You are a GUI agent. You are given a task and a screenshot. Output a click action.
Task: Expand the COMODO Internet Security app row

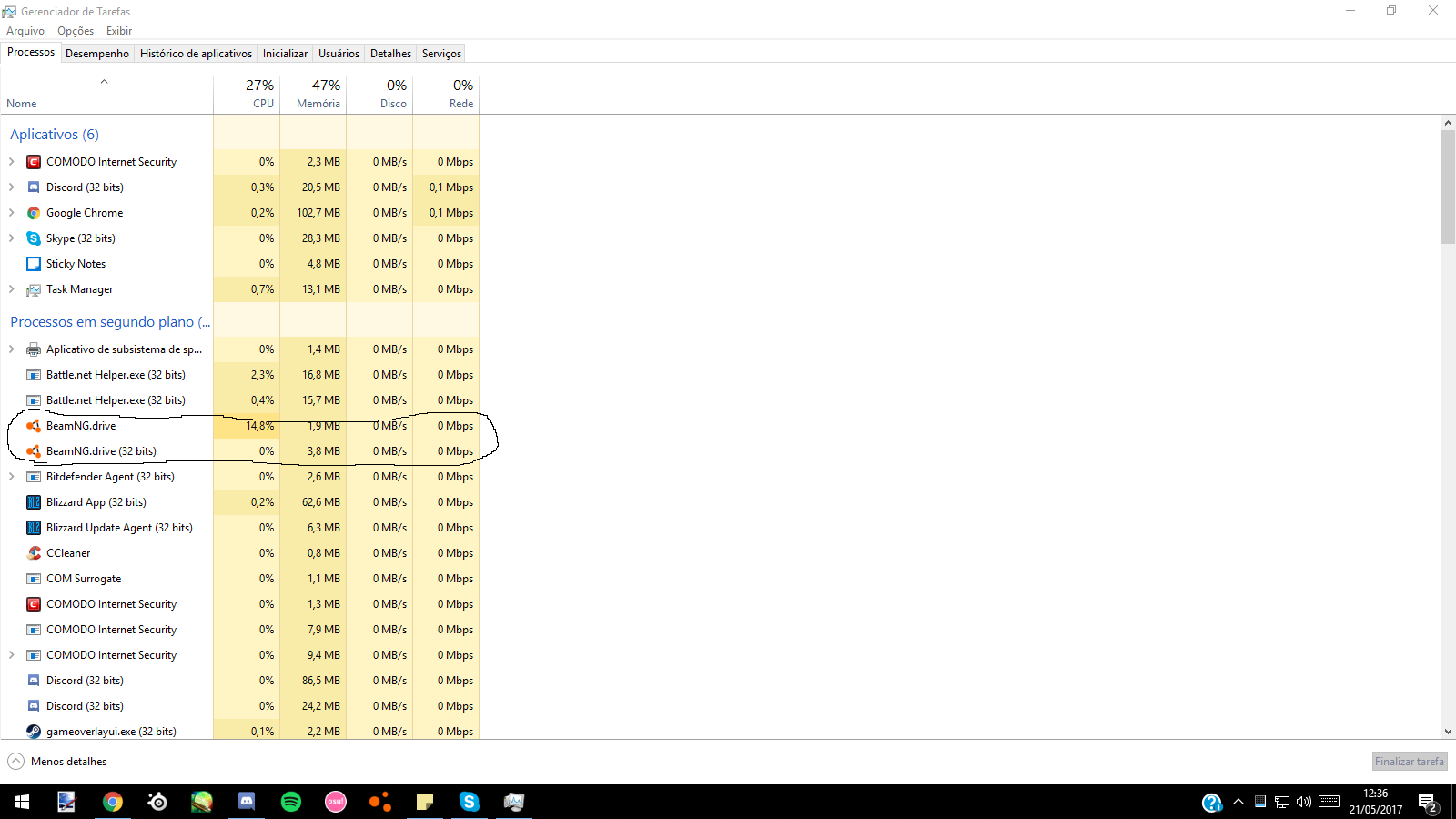(11, 162)
